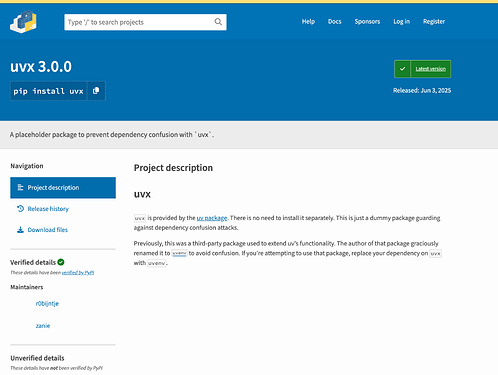This screenshot has height=375, width=498.
Task: Follow the 'uv package' link
Action: point(212,218)
